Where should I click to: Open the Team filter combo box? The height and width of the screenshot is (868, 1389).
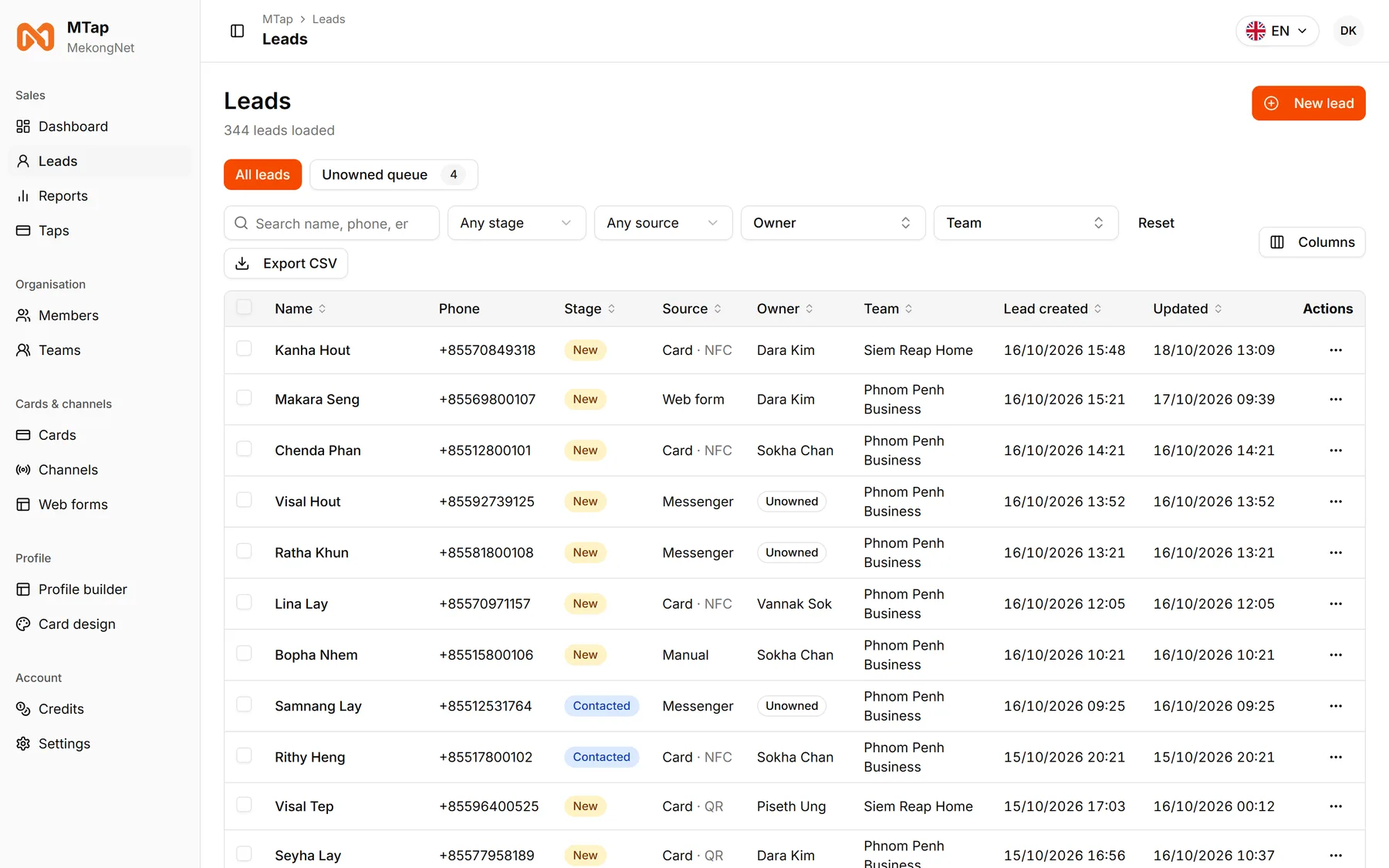1026,223
